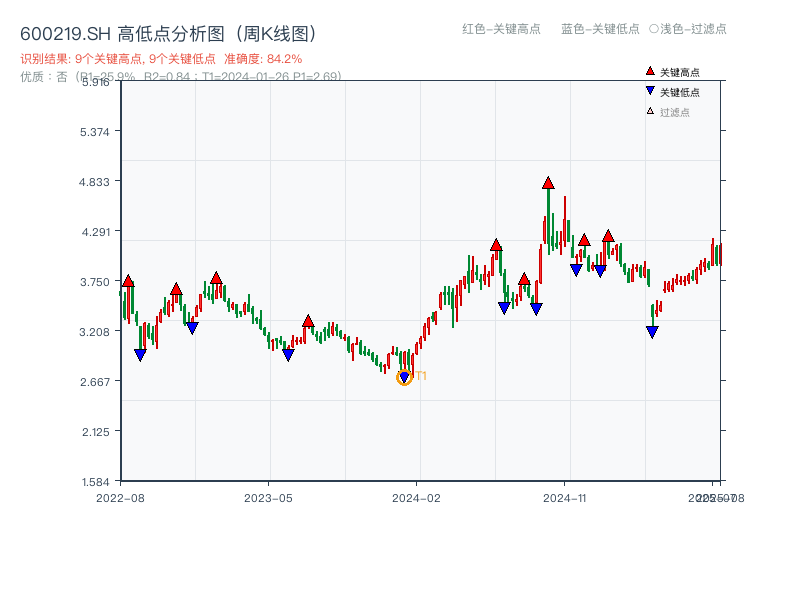The image size is (800, 600).
Task: Click the 优质 quality info line
Action: coord(181,77)
